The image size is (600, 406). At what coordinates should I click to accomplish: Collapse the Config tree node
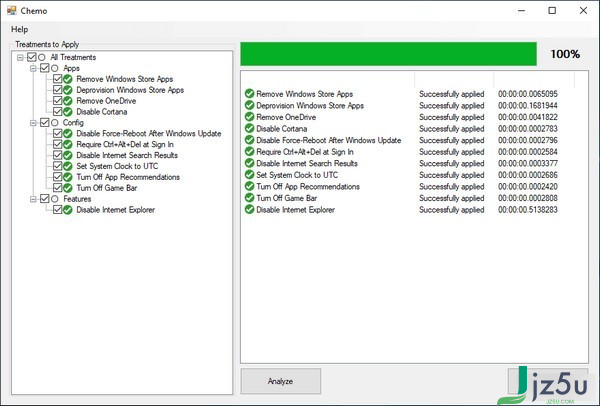coord(33,123)
